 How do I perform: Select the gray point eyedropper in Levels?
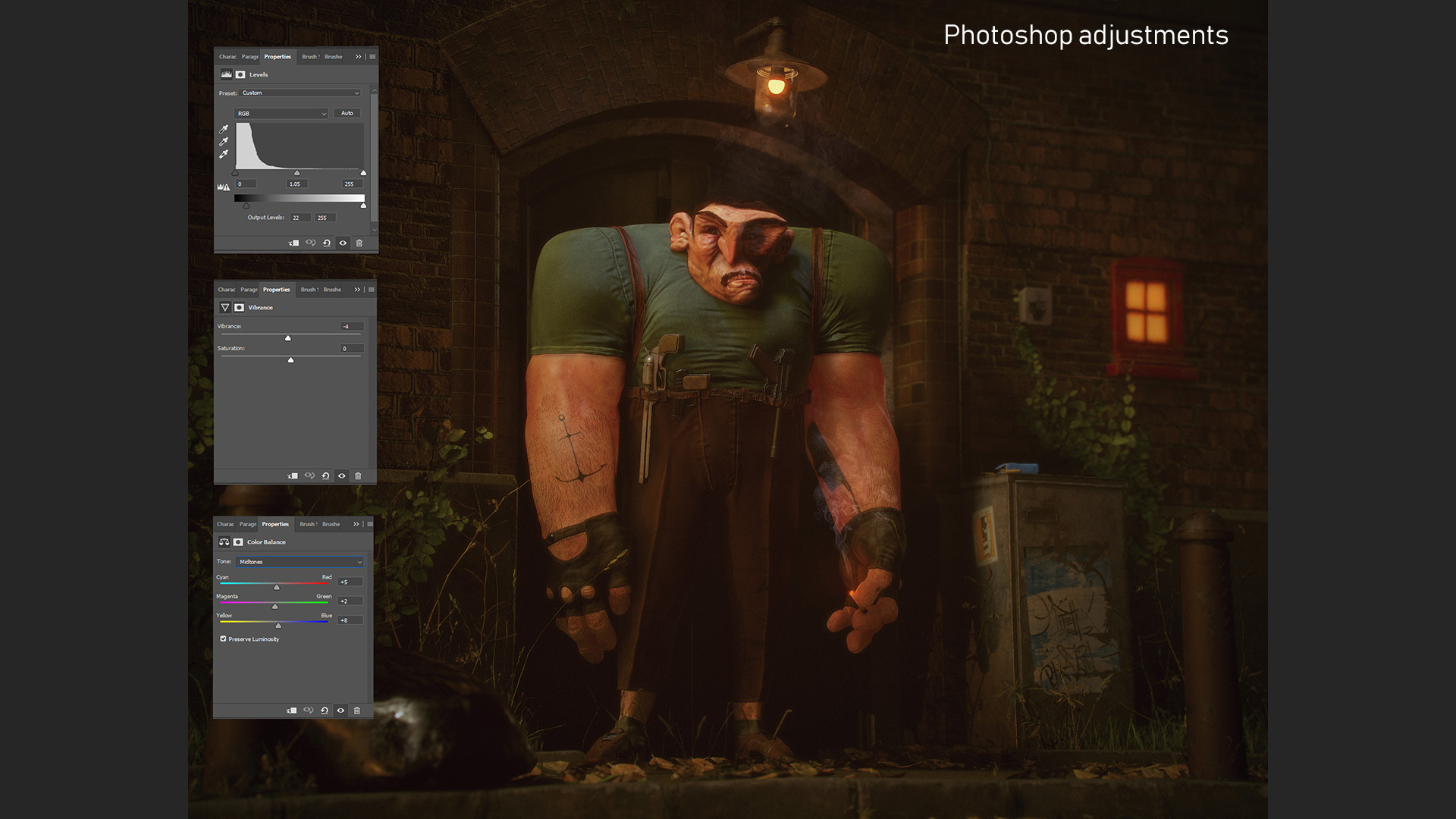coord(224,142)
